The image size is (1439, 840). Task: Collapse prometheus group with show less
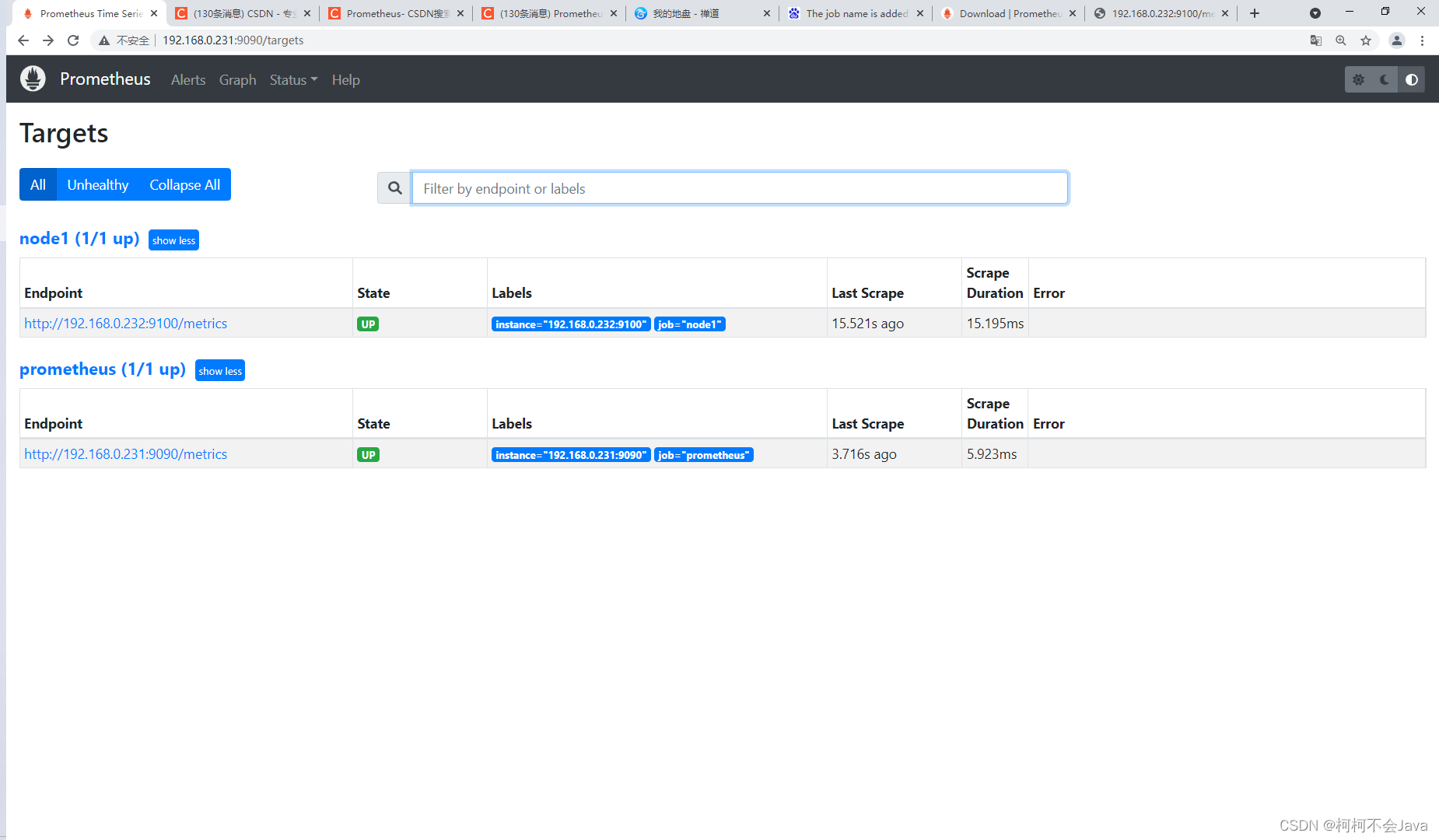(220, 371)
